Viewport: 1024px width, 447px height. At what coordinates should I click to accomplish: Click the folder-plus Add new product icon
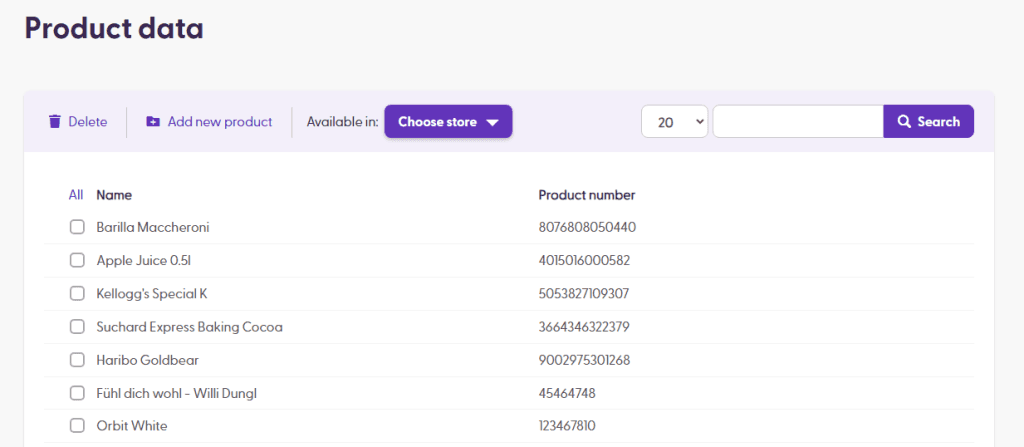pos(153,122)
